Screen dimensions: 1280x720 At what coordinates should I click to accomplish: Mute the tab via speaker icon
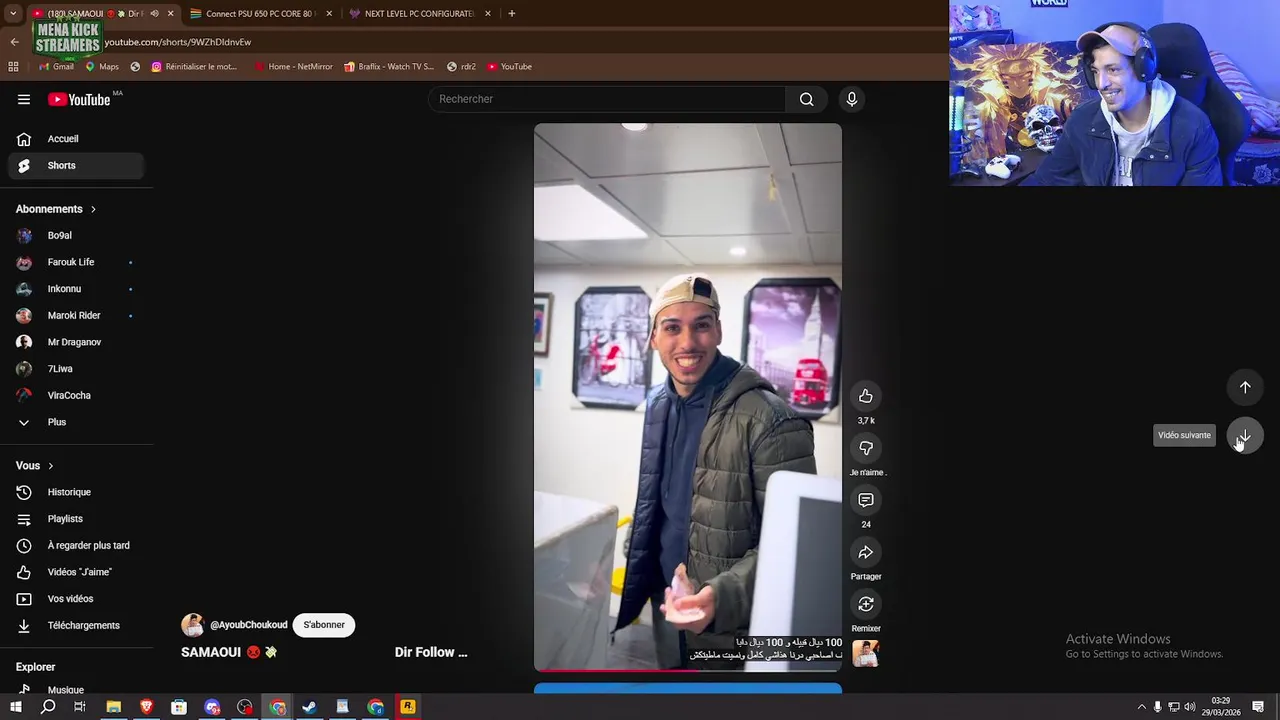(x=154, y=14)
